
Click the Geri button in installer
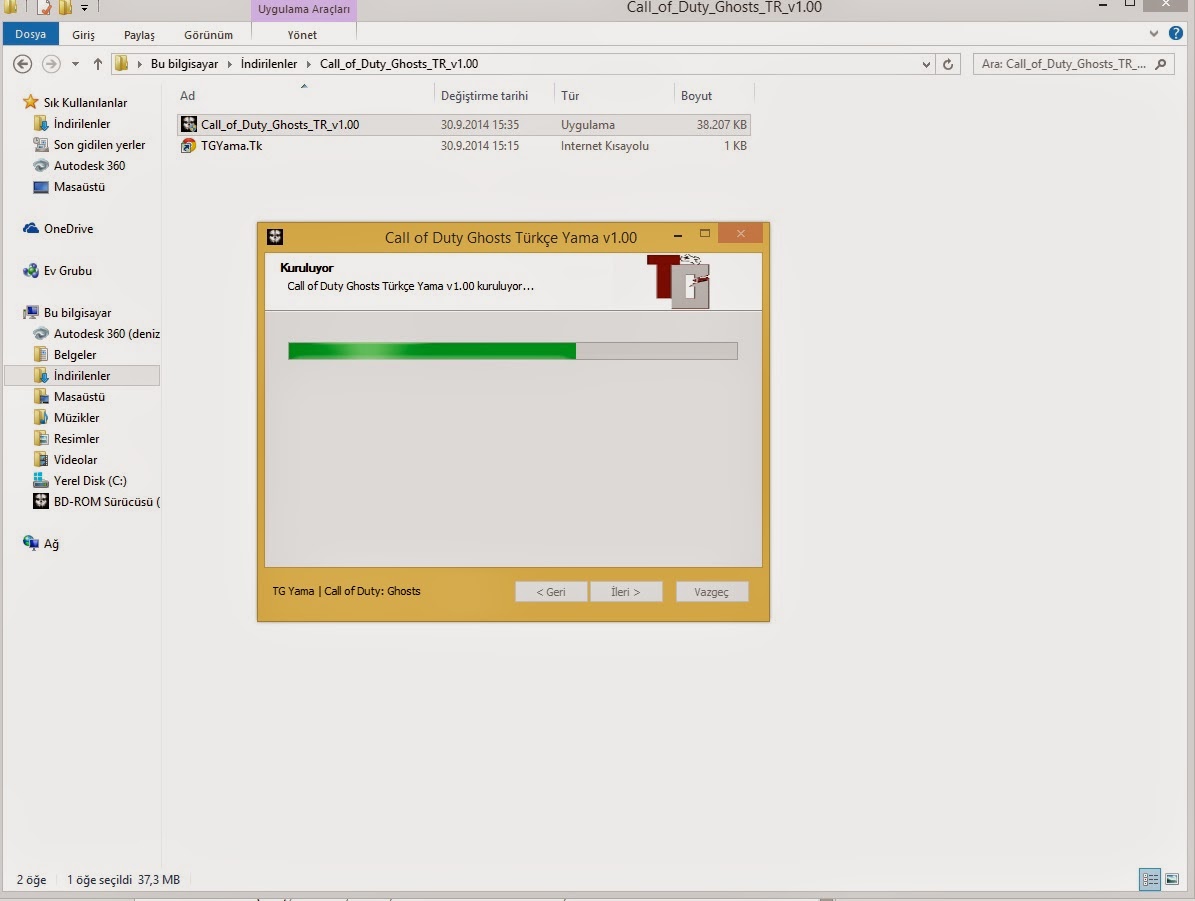(x=551, y=592)
